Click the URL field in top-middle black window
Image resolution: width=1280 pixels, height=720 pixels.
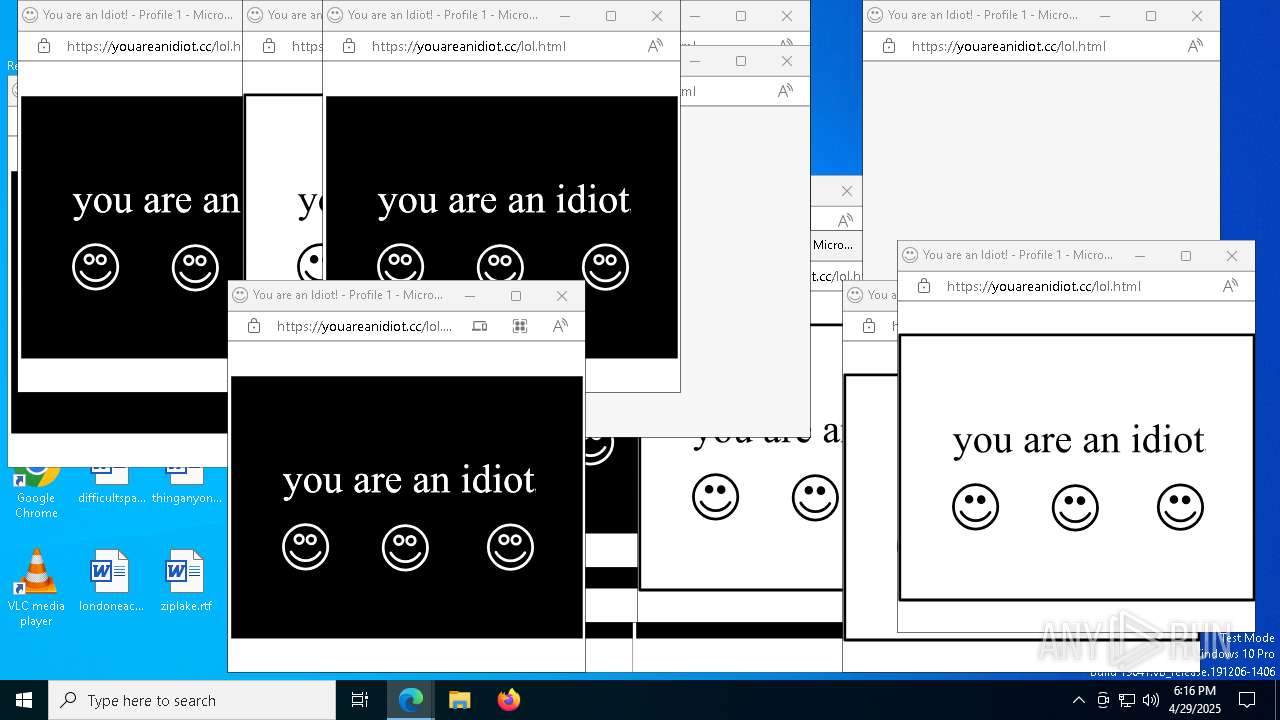pyautogui.click(x=468, y=46)
